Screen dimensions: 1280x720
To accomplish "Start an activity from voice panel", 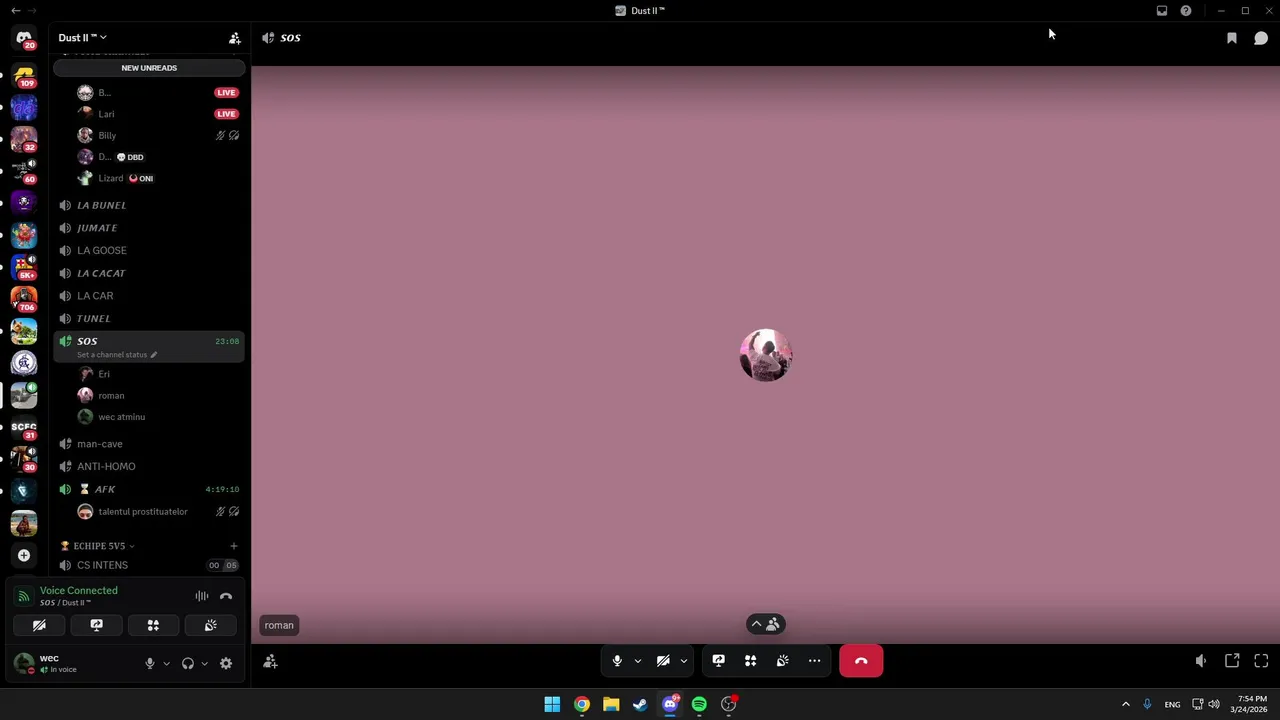I will pyautogui.click(x=153, y=625).
